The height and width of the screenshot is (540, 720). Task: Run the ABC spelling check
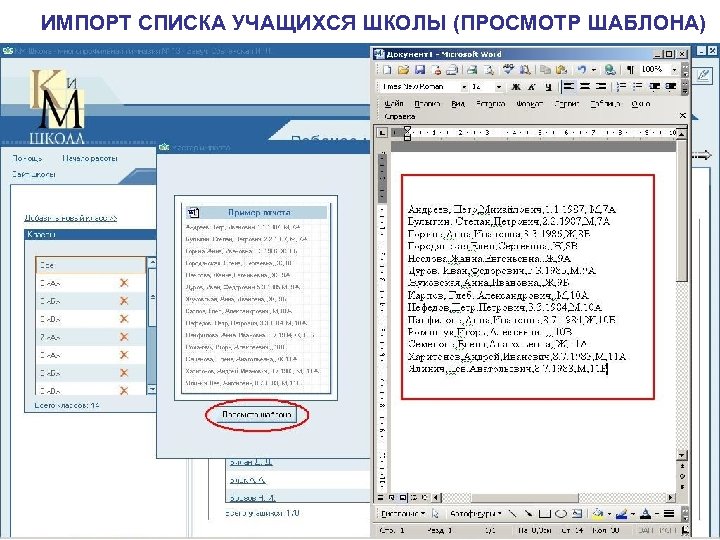508,70
